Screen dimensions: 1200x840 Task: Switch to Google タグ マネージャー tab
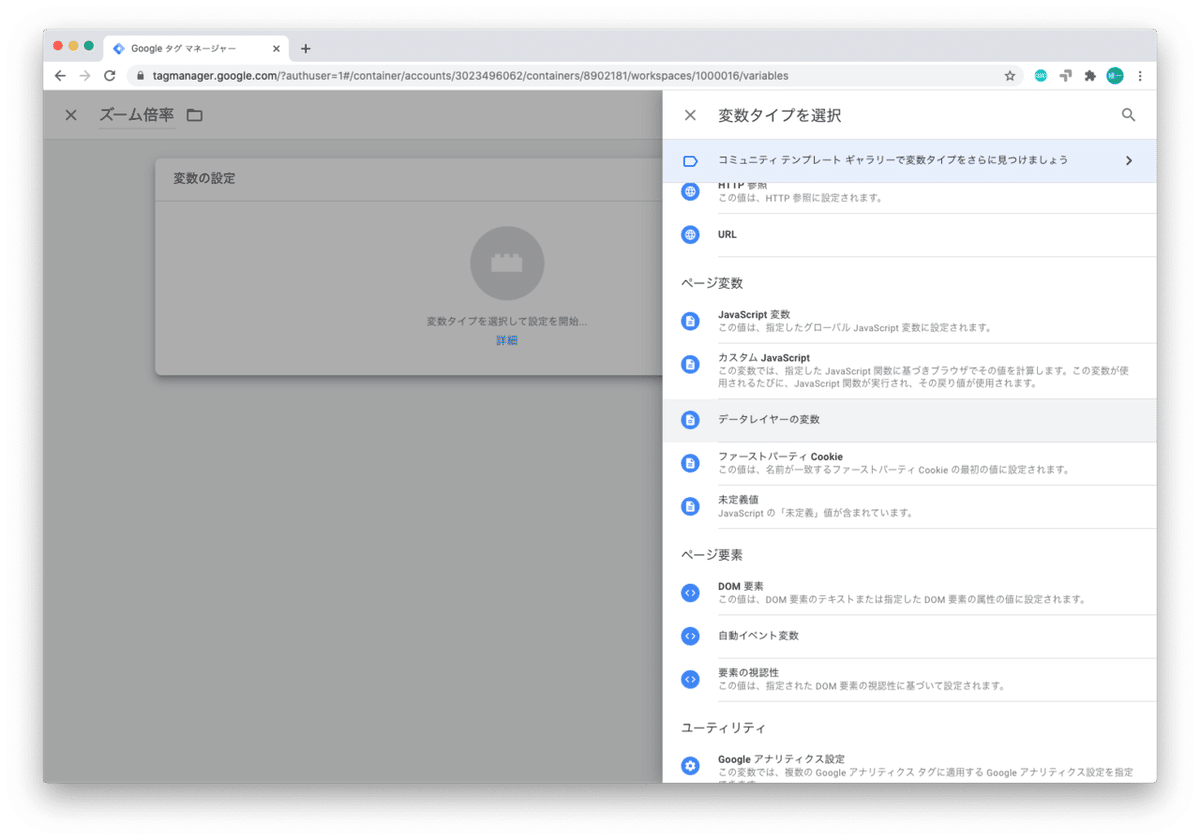coord(196,48)
